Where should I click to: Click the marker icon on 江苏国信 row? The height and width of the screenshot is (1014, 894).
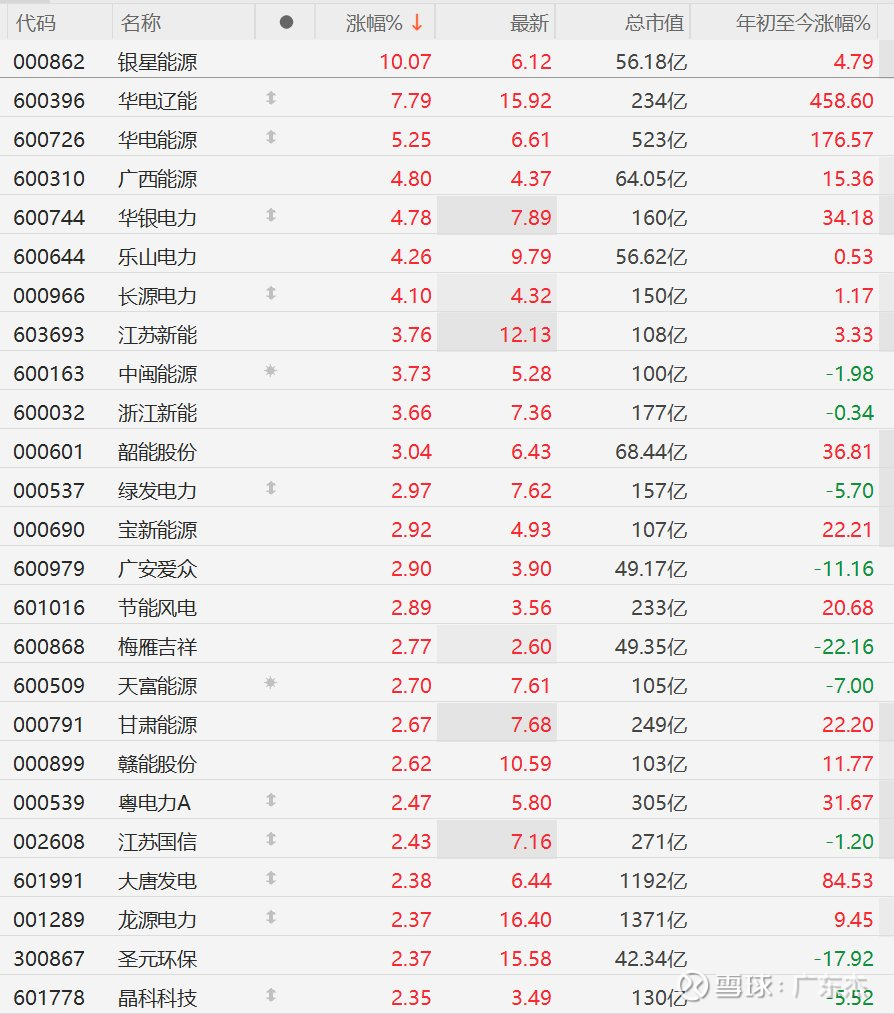[x=271, y=839]
